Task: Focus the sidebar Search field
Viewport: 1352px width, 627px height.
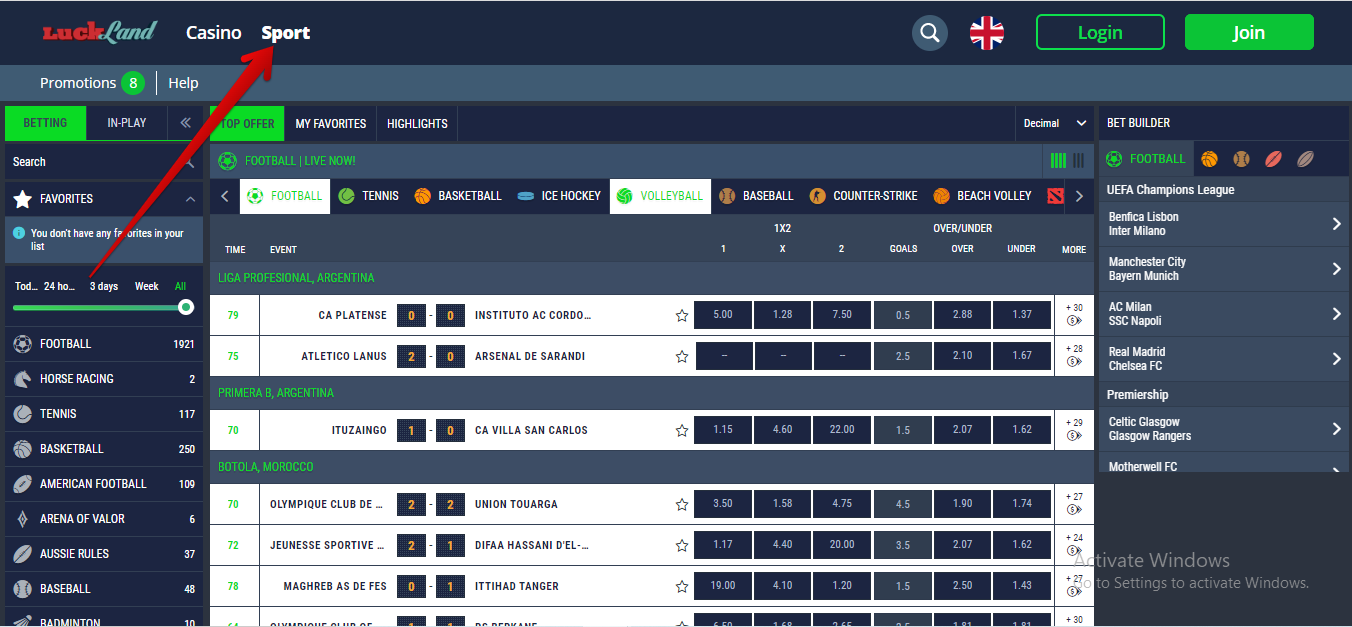Action: point(104,162)
